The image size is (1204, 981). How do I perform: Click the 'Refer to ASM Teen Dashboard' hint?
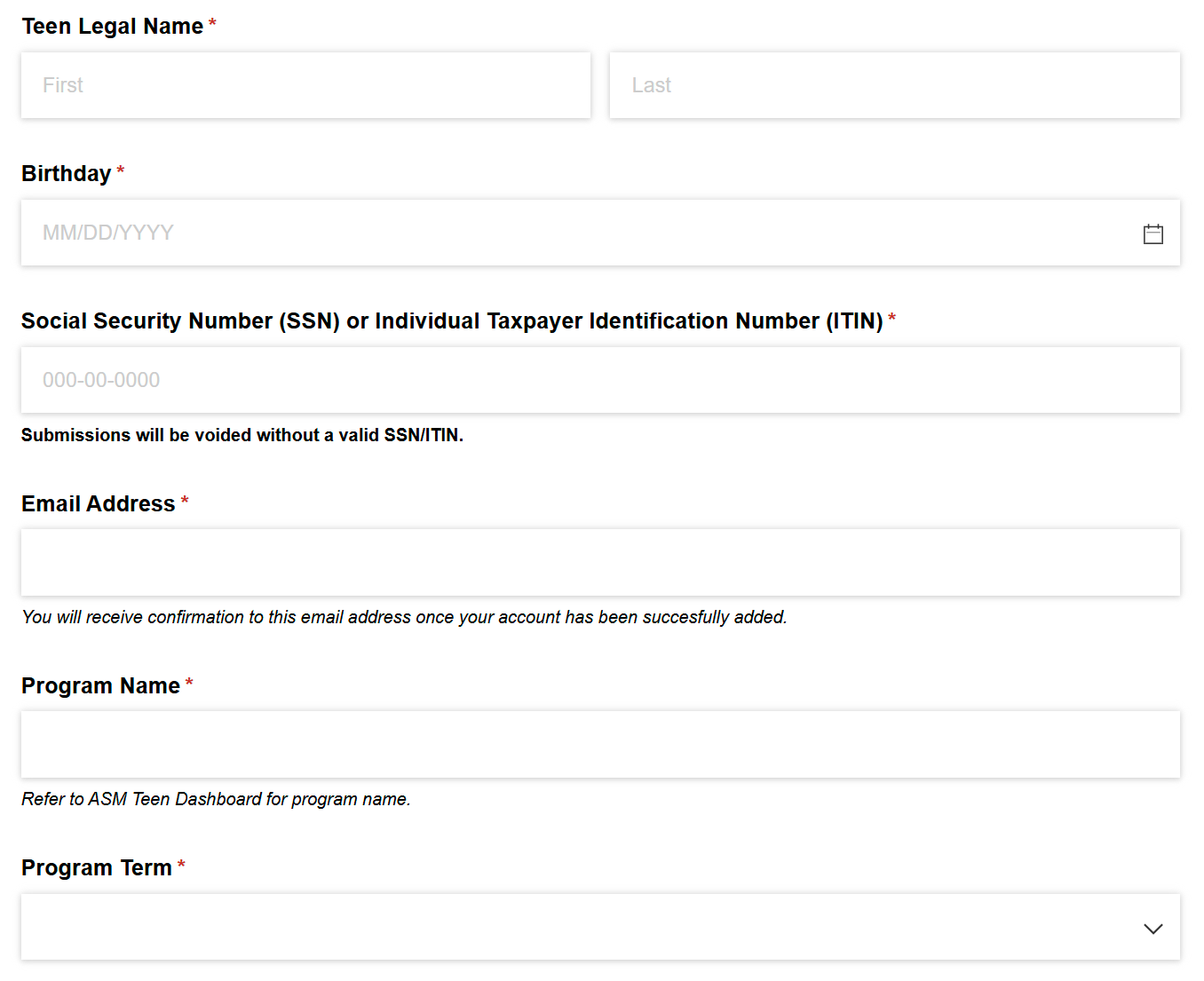(x=216, y=799)
